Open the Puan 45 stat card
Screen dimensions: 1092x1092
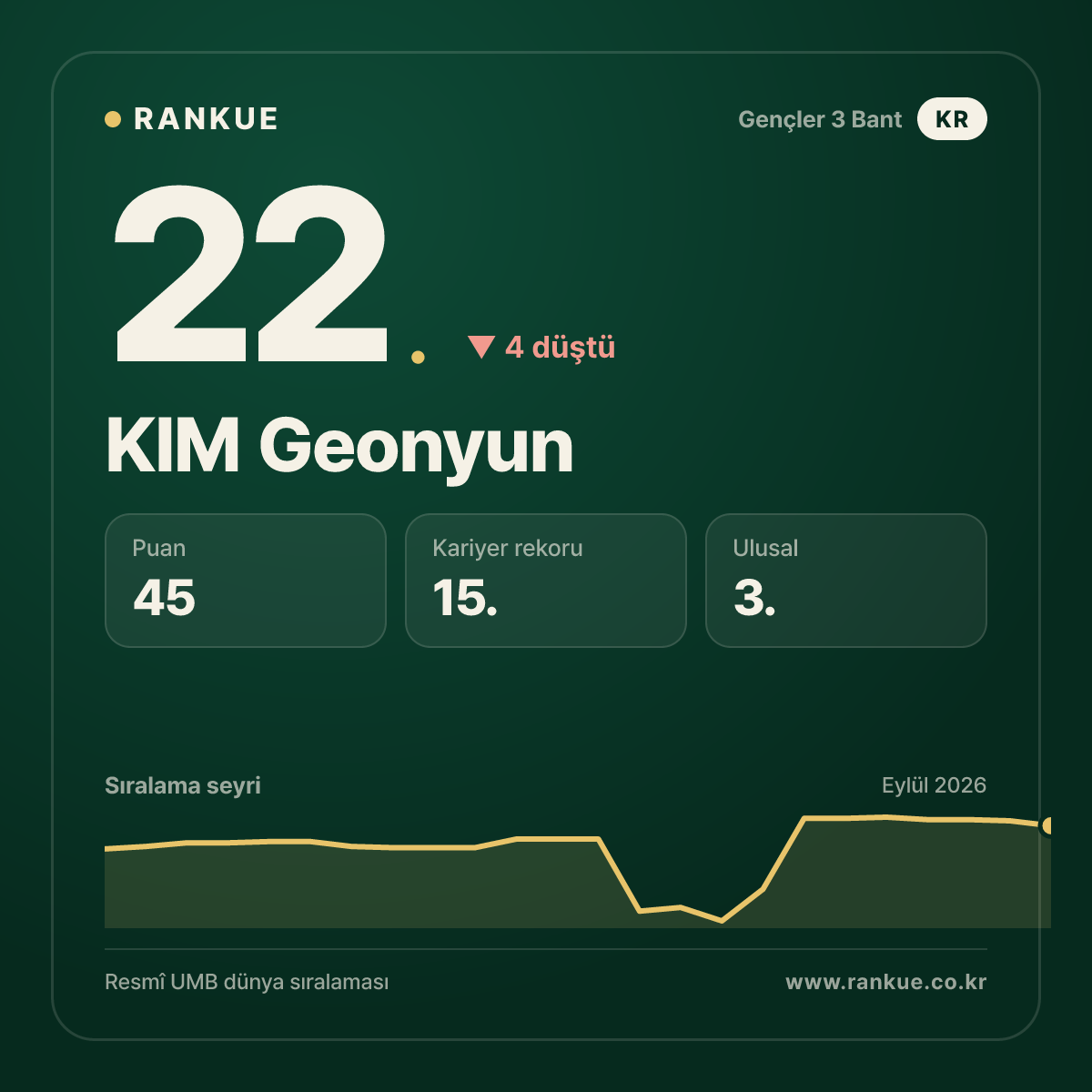(246, 581)
